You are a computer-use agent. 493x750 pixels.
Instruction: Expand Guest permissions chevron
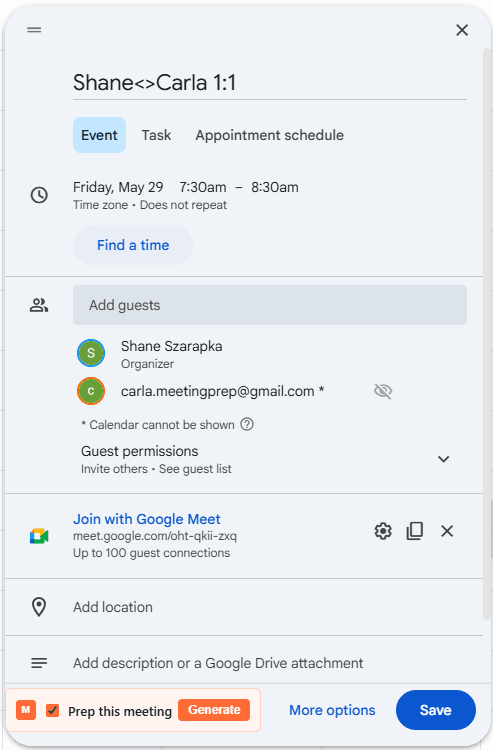(x=444, y=459)
